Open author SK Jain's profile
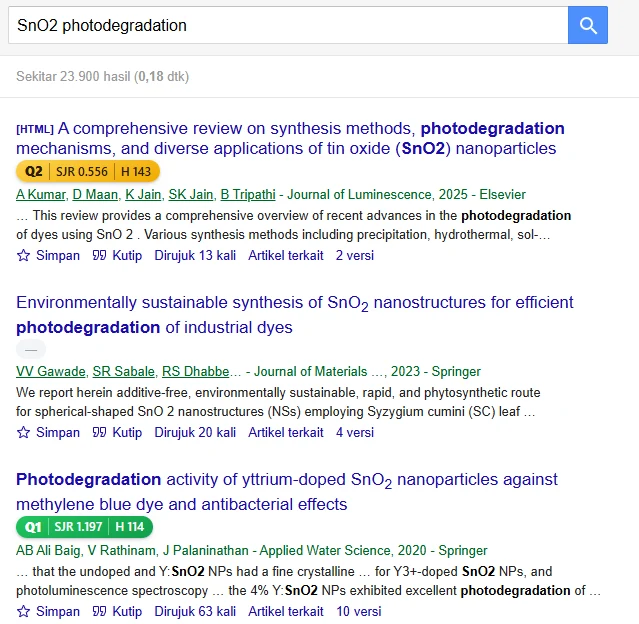 click(190, 194)
